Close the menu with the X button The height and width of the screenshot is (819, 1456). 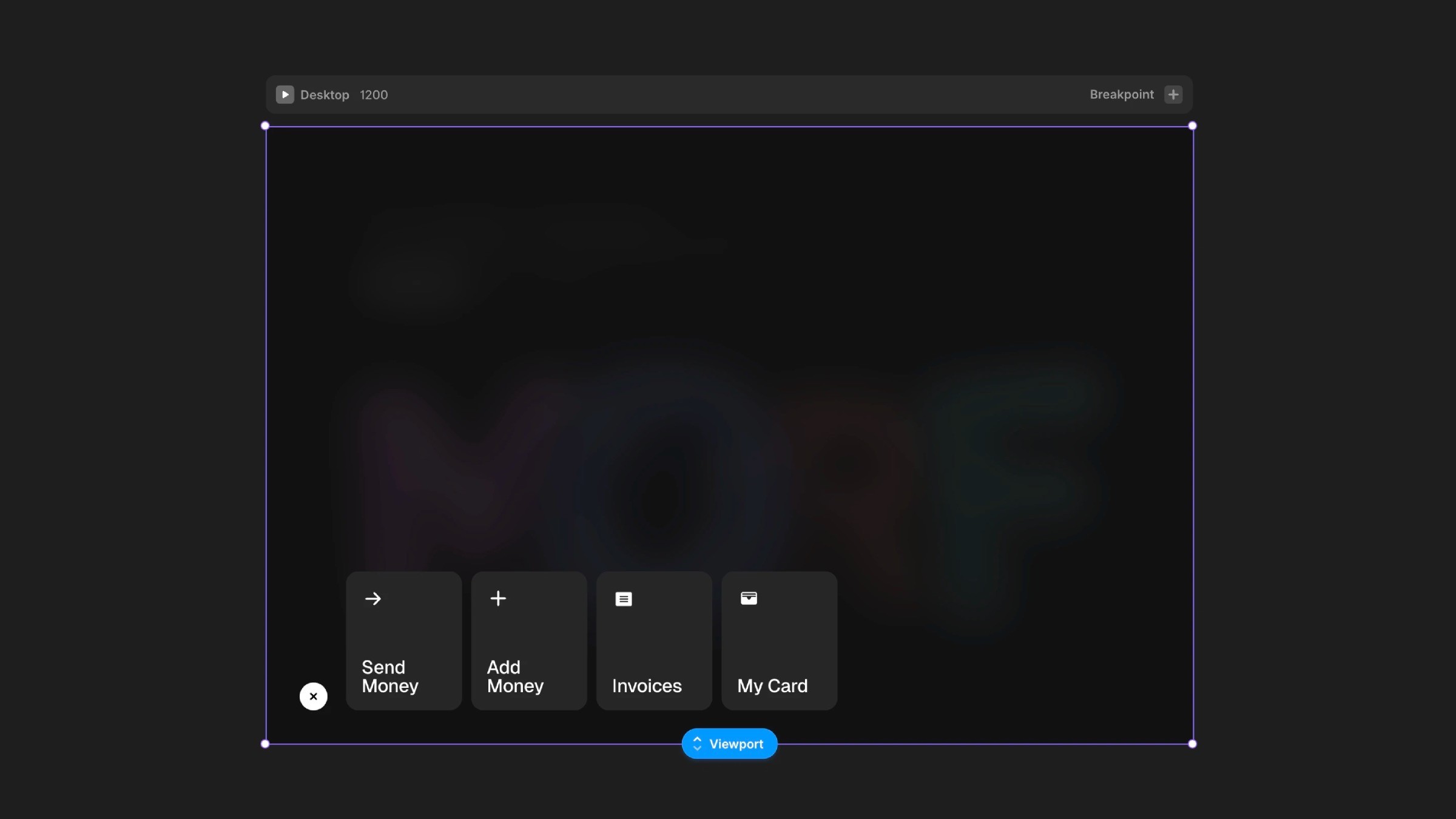click(314, 696)
